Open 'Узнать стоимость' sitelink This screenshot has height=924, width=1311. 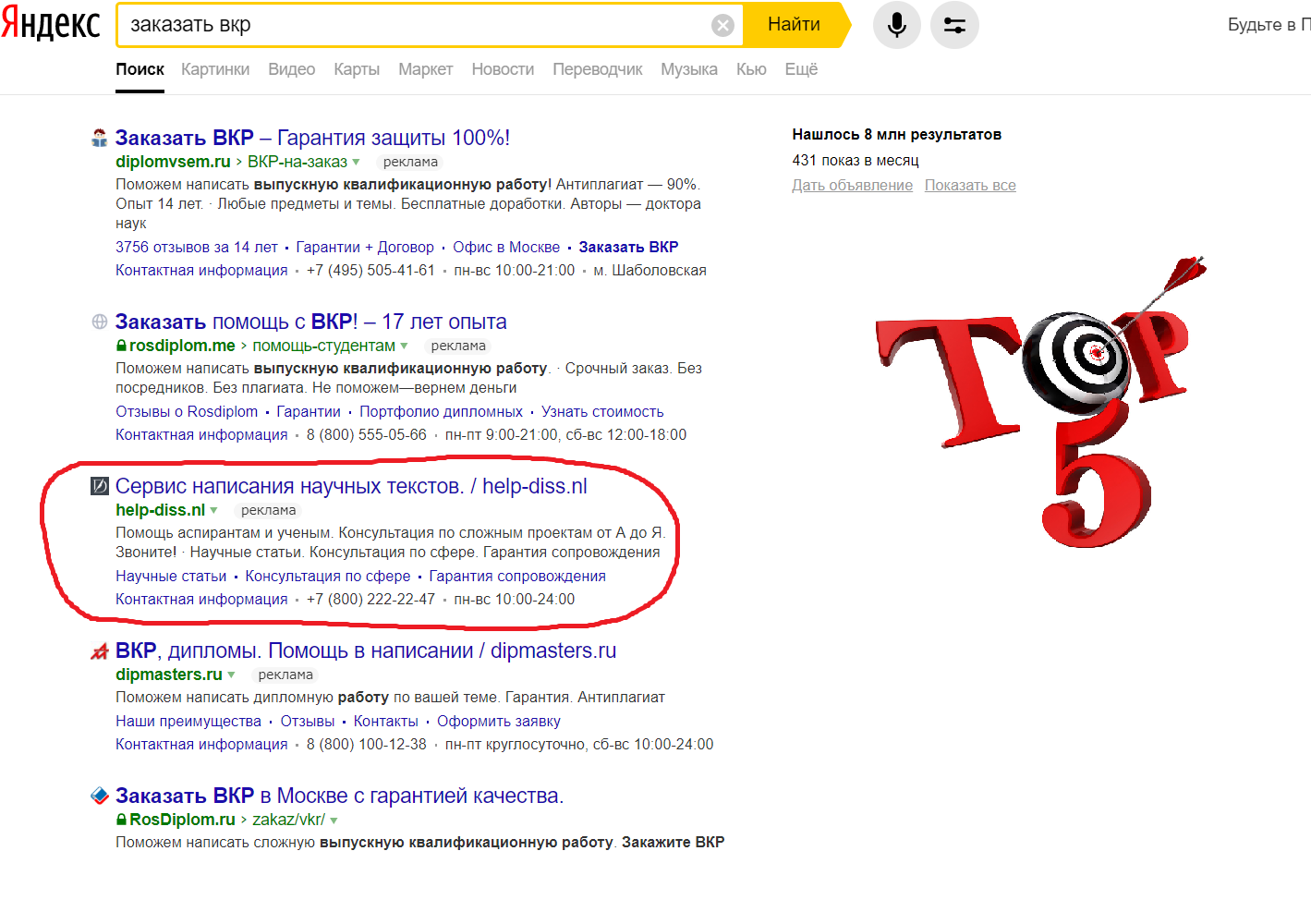point(602,412)
